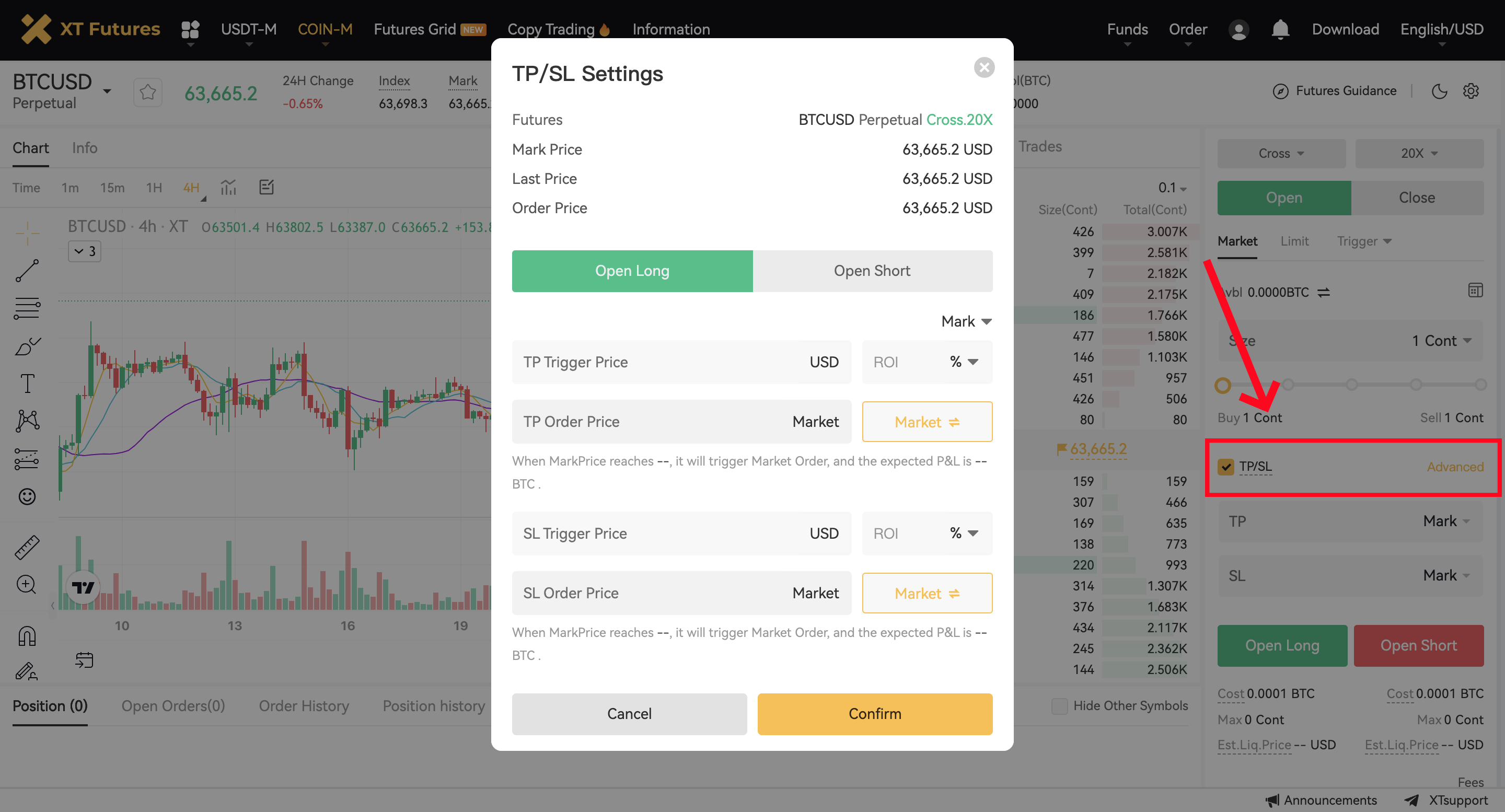Open the calculator icon

click(x=1475, y=291)
